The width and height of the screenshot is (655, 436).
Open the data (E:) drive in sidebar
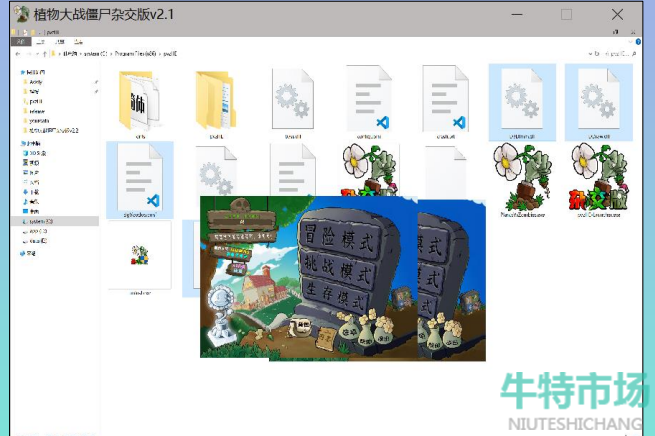(x=35, y=241)
